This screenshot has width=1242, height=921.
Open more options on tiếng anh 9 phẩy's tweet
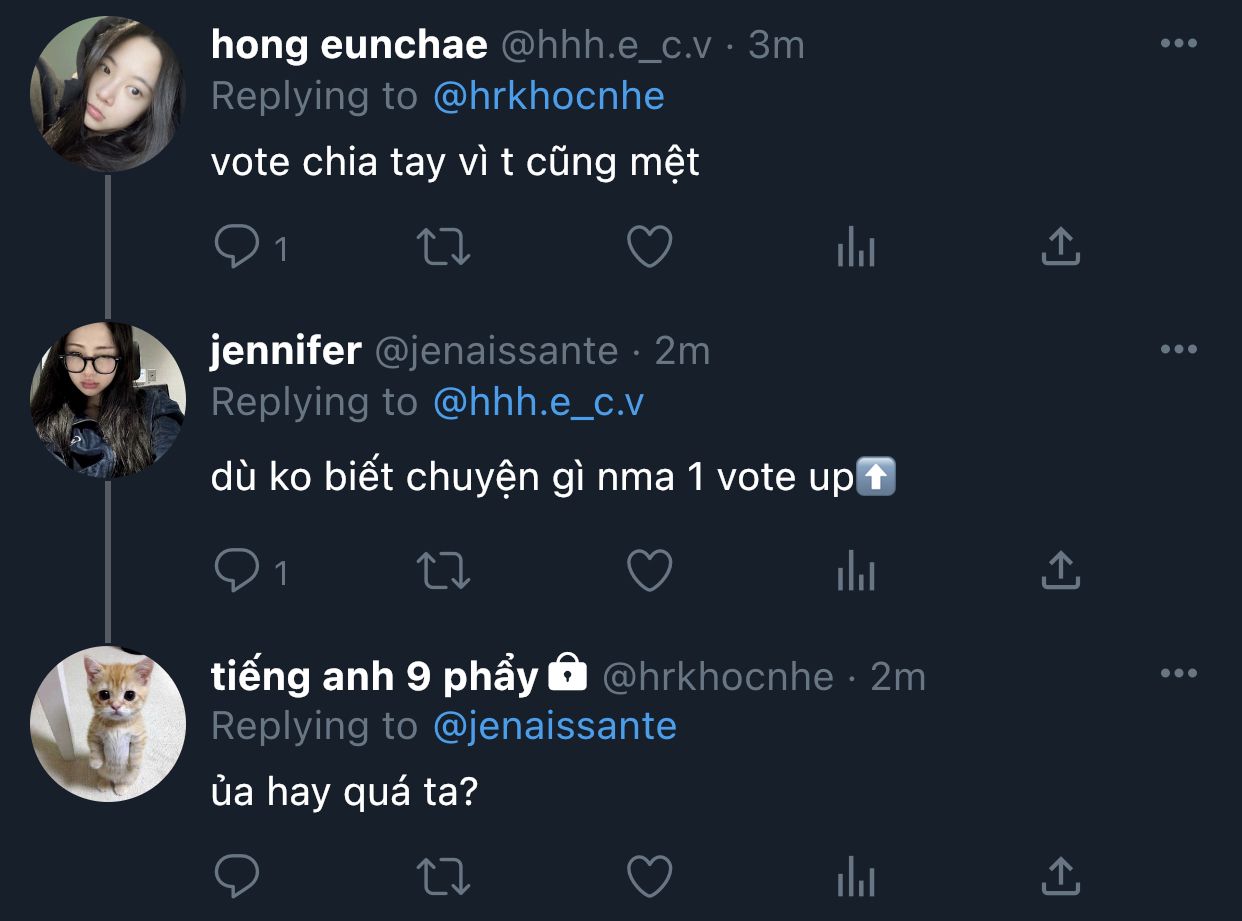click(x=1178, y=674)
